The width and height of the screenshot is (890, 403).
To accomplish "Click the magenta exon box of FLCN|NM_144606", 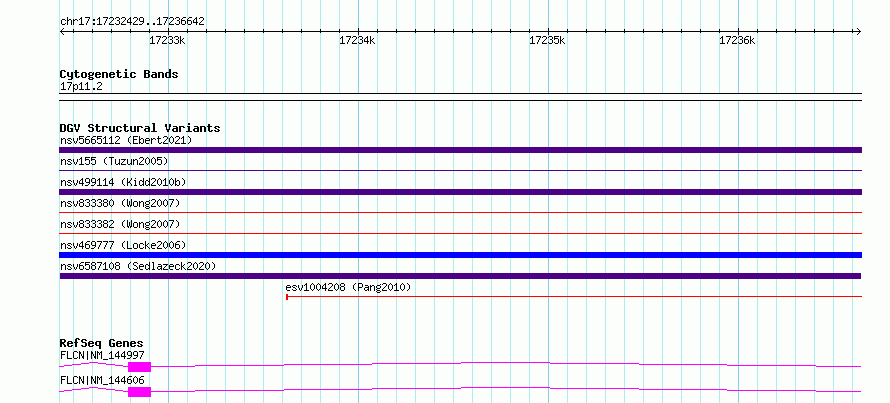I will [140, 392].
